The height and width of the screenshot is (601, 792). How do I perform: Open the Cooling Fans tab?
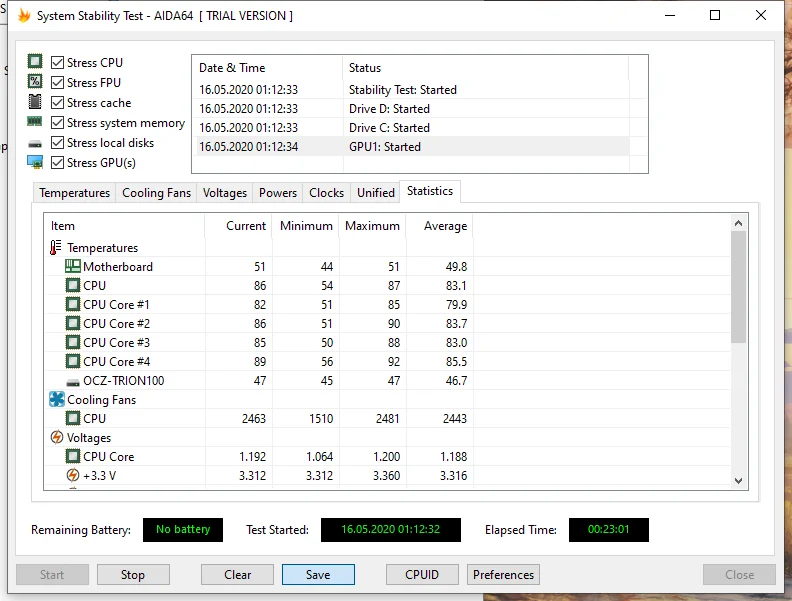156,193
